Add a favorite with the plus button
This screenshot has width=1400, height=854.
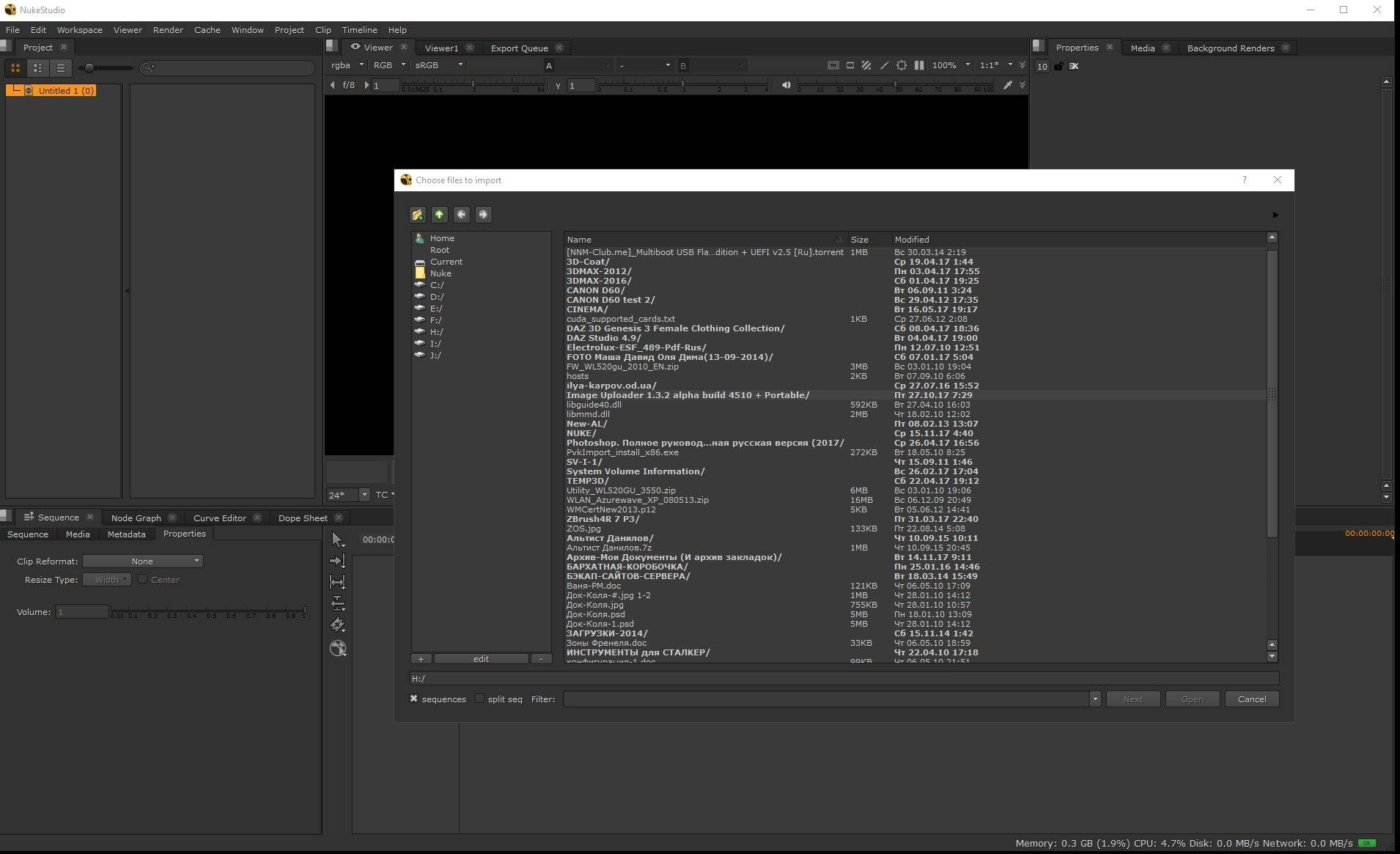click(x=421, y=659)
